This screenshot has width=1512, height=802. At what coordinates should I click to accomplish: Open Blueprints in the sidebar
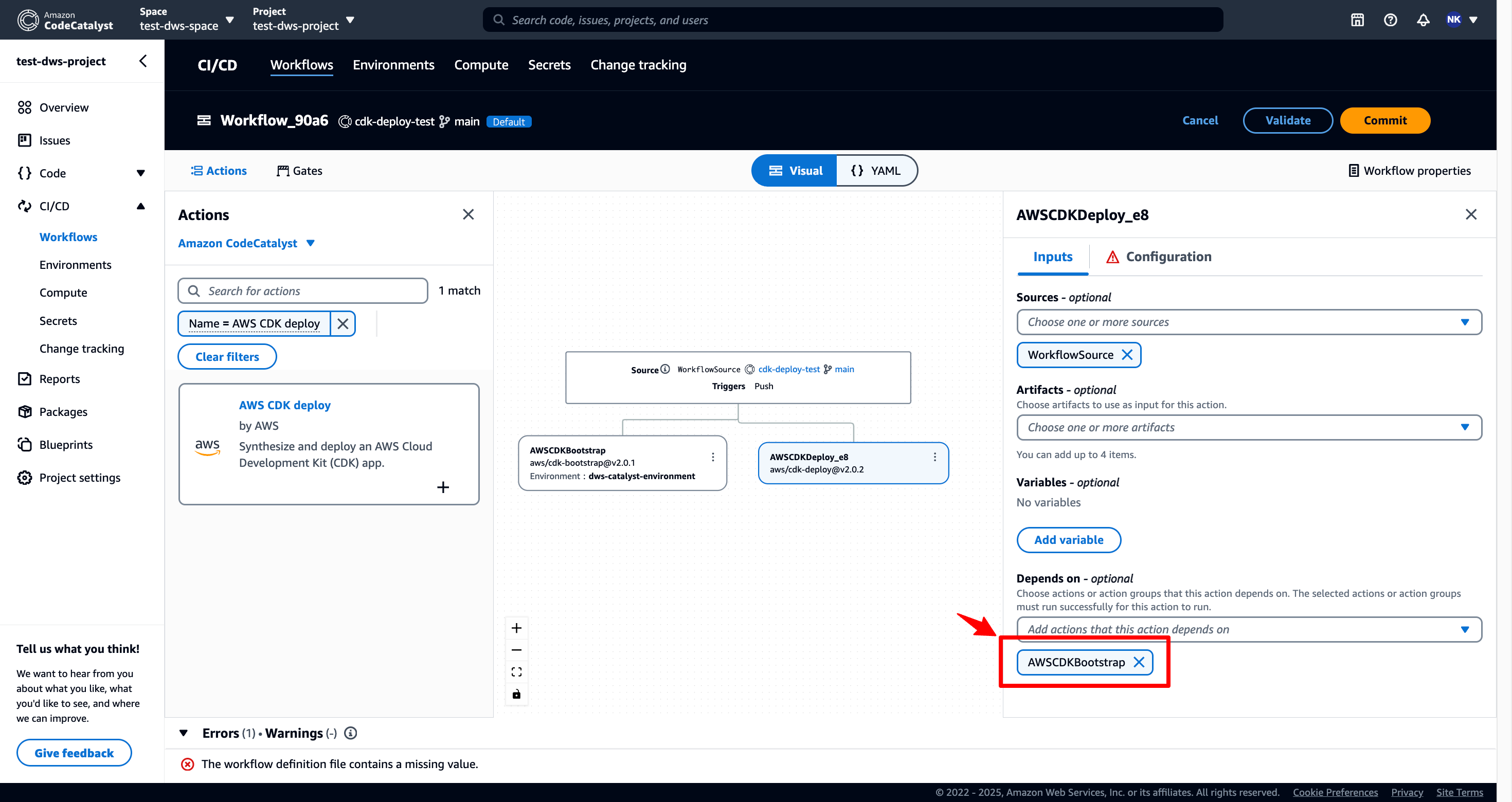pos(66,445)
